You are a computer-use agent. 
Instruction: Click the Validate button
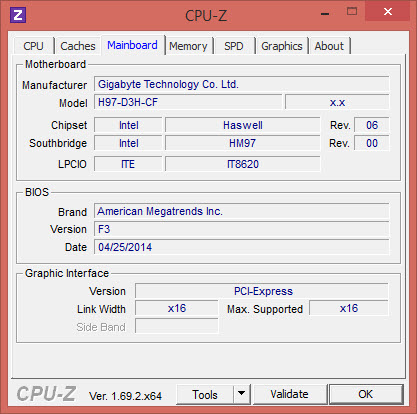pos(289,394)
